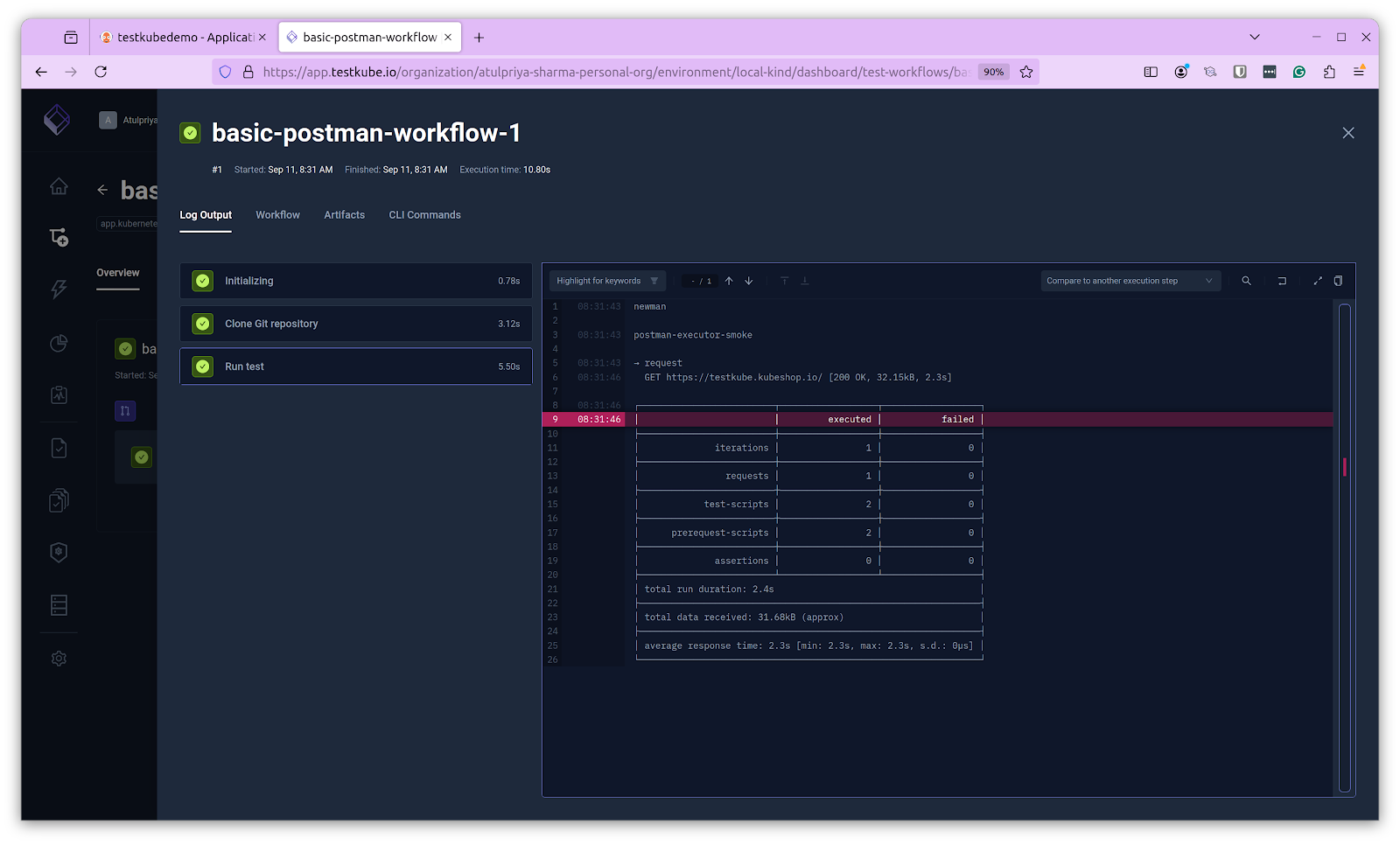Copy log output to clipboard
The width and height of the screenshot is (1400, 844).
(x=1338, y=281)
